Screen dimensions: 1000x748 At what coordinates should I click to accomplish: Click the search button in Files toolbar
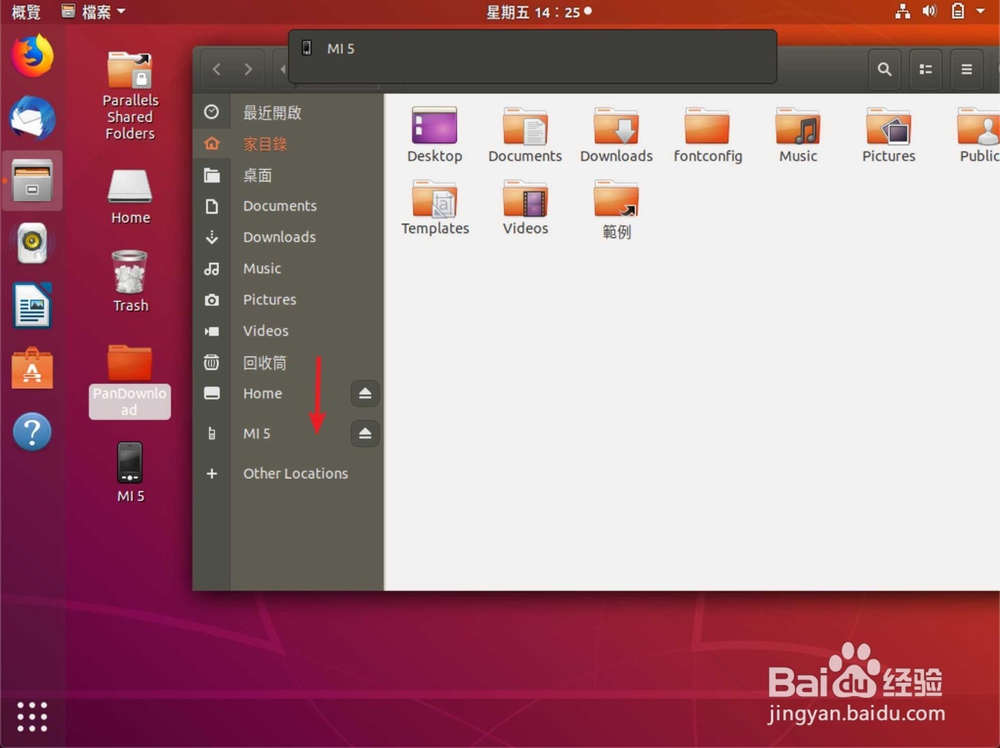coord(884,69)
